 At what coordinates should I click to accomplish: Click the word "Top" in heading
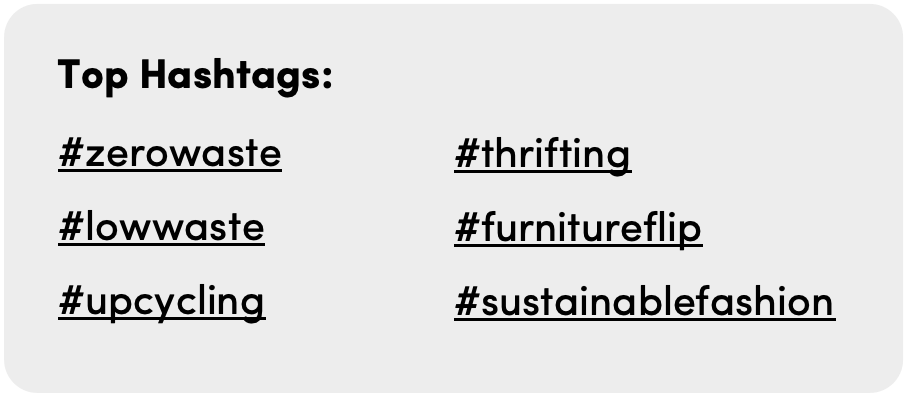[x=93, y=76]
